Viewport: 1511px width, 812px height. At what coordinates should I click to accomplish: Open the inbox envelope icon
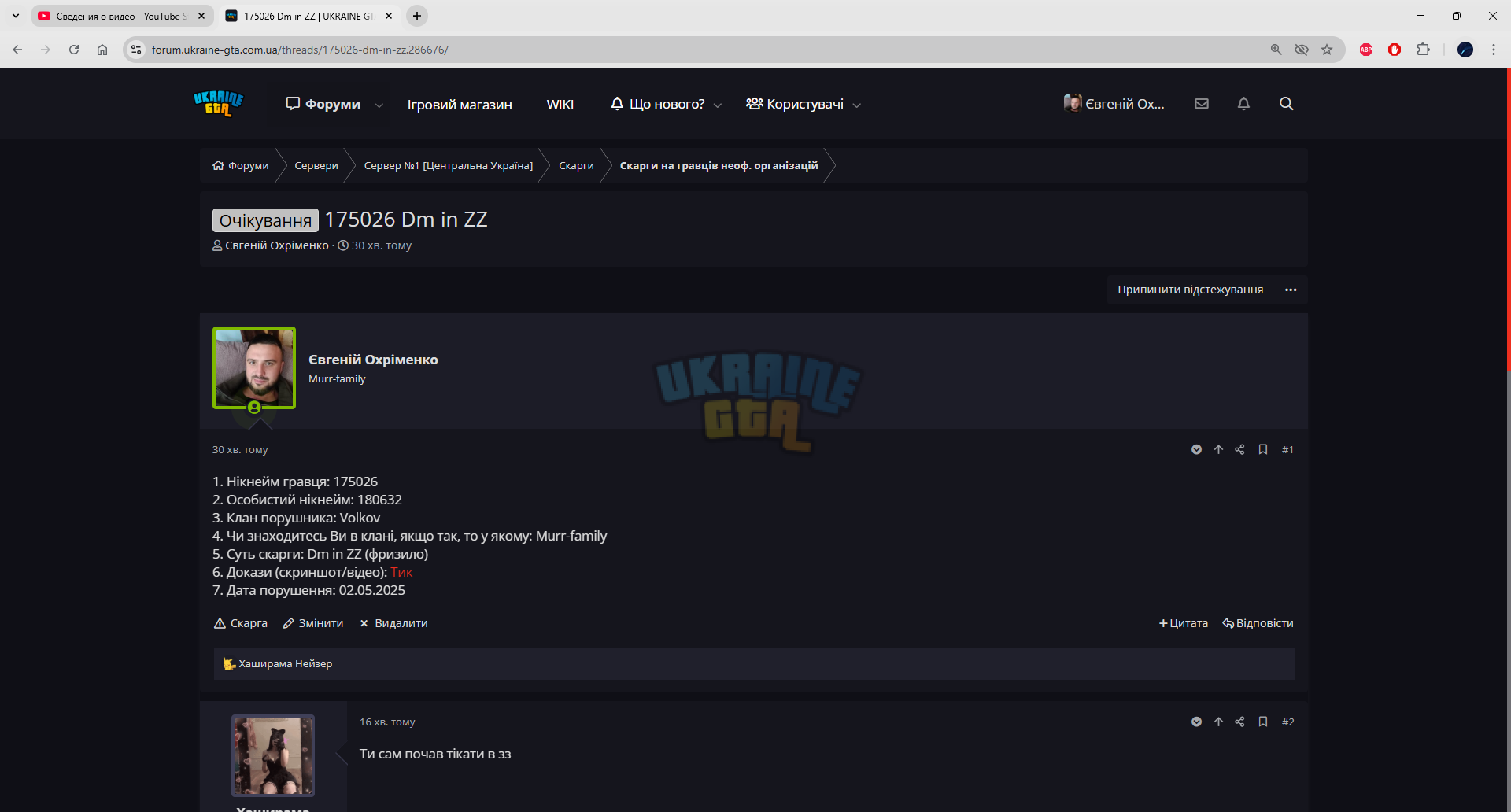pos(1201,104)
